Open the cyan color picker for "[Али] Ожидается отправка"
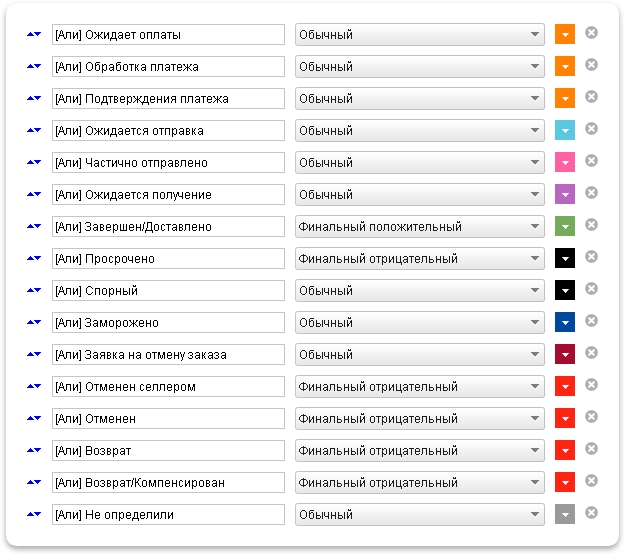Image resolution: width=625 pixels, height=555 pixels. click(x=565, y=130)
